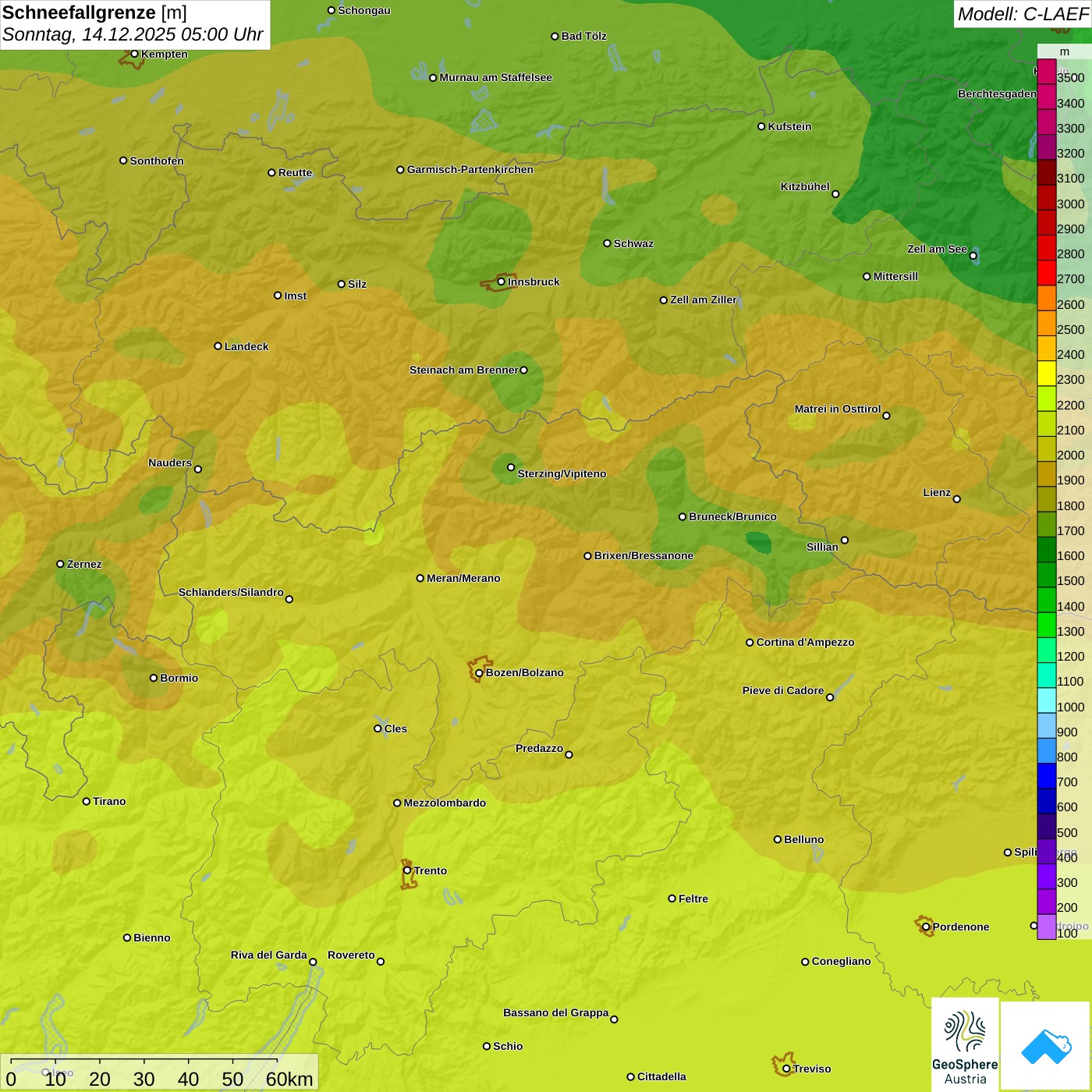1092x1092 pixels.
Task: Click the date Sonntag, 14.12.2025 05:00 Uhr
Action: pos(133,35)
